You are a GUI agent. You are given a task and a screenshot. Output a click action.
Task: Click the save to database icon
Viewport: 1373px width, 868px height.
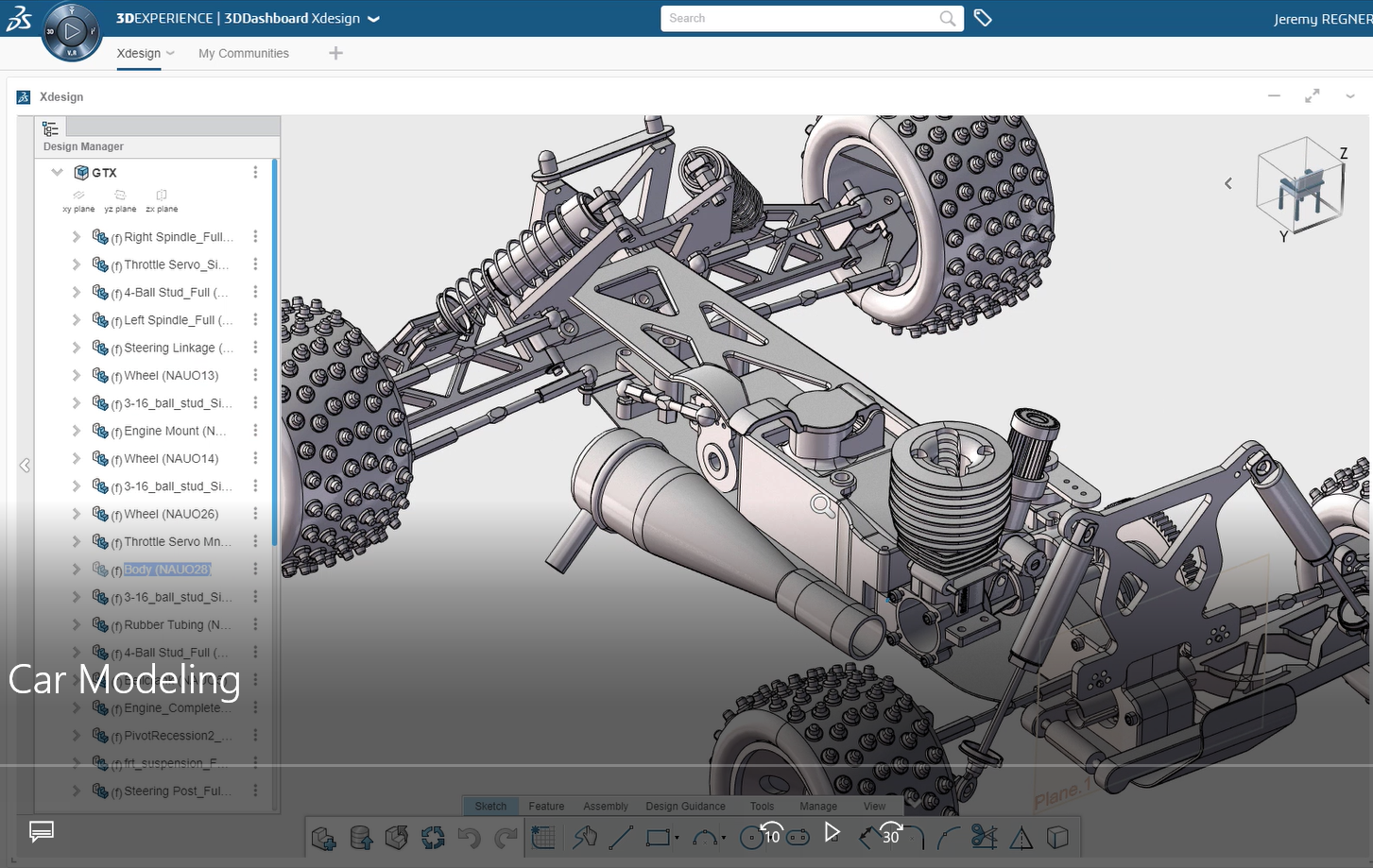pyautogui.click(x=361, y=838)
